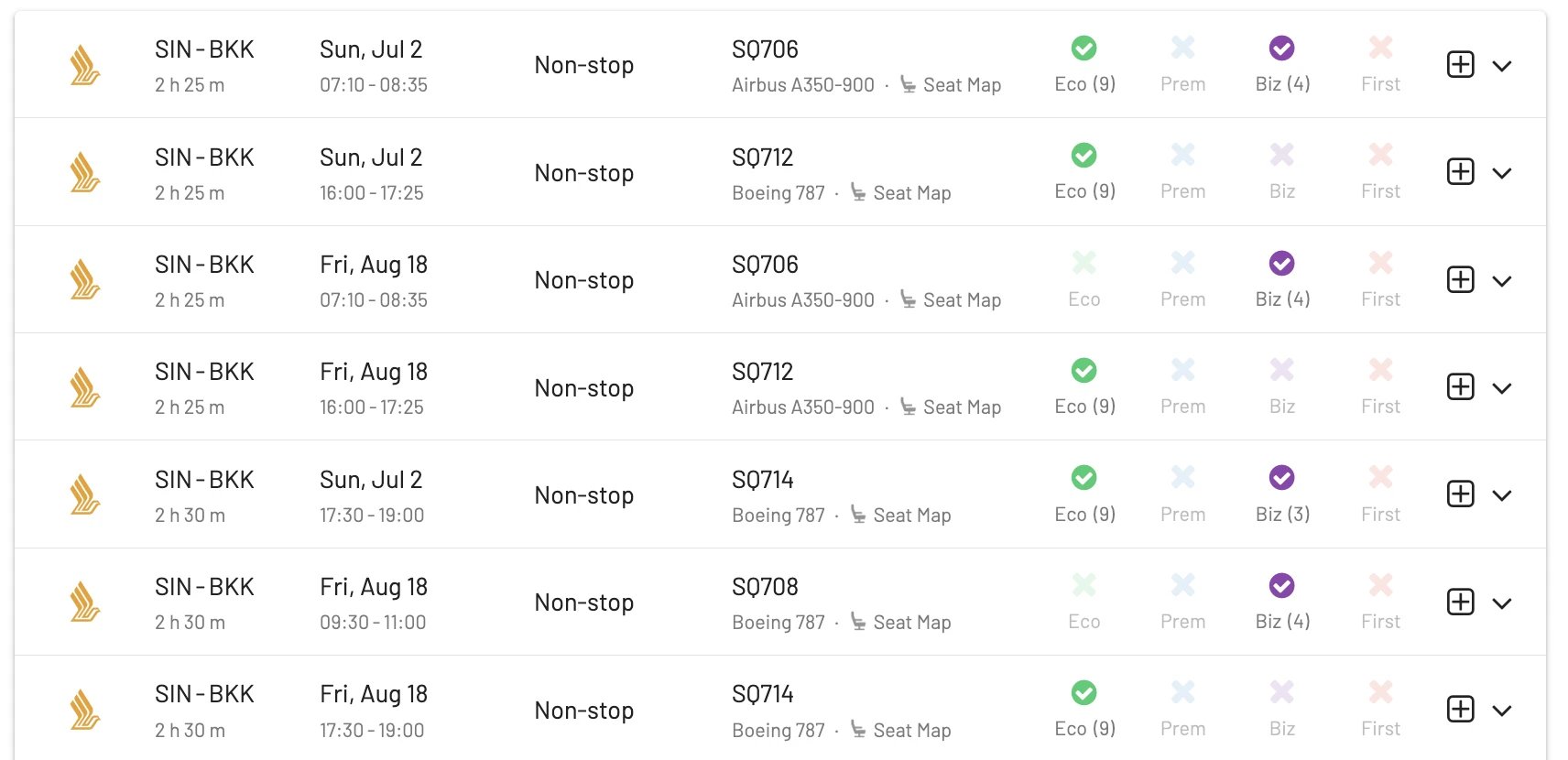Click the unavailable First icon on SQ712 Jul 2

point(1380,155)
